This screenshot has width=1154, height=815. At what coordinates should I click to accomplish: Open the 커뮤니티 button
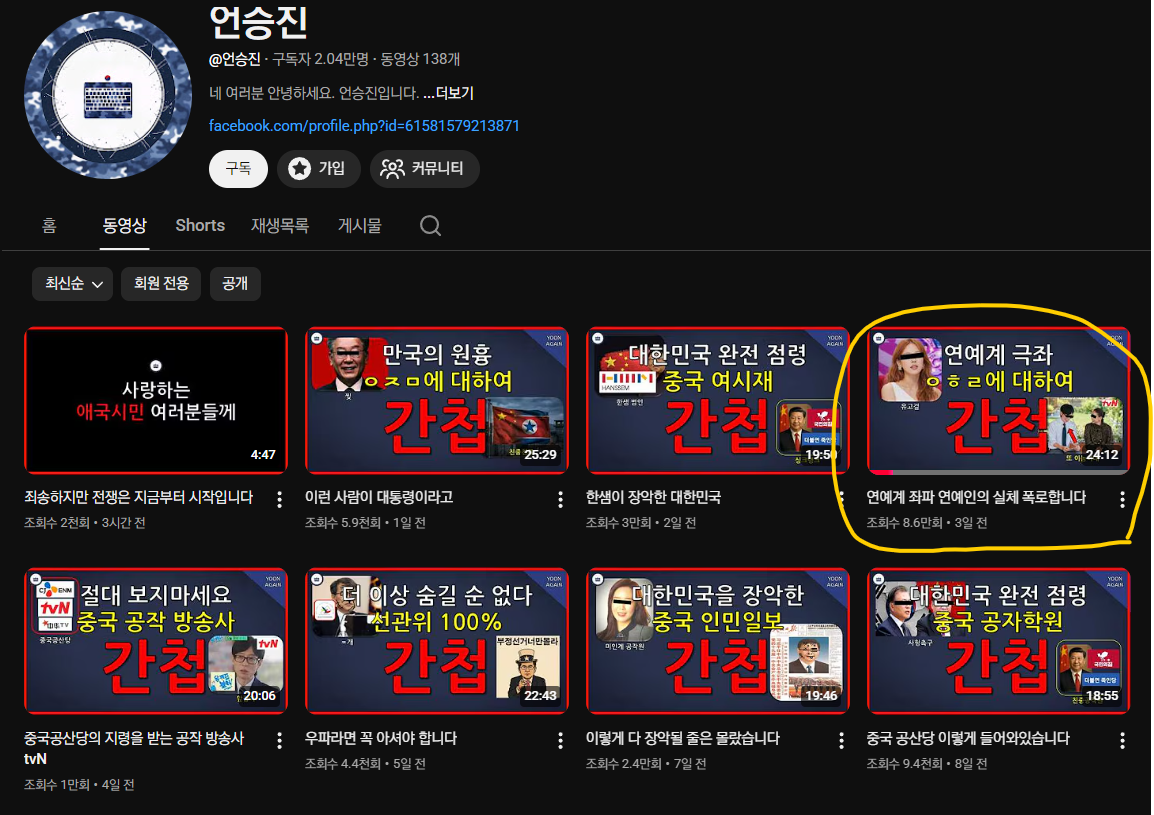coord(424,169)
